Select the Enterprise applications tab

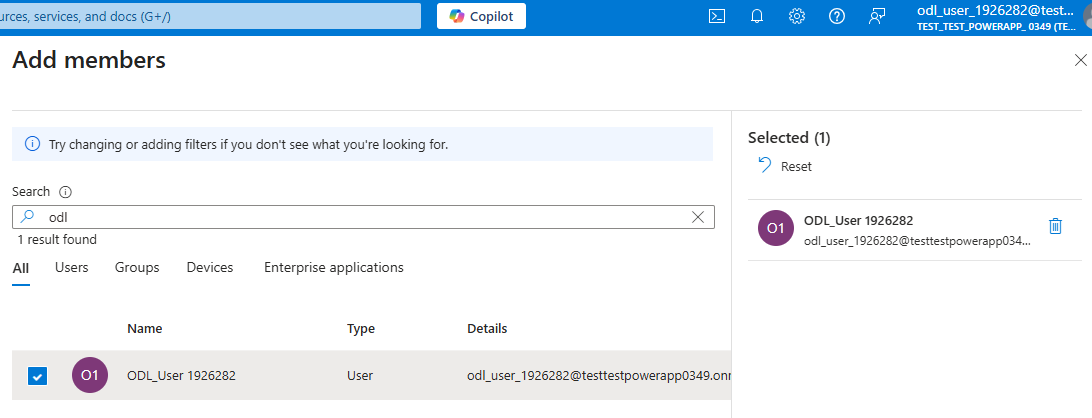(x=333, y=268)
